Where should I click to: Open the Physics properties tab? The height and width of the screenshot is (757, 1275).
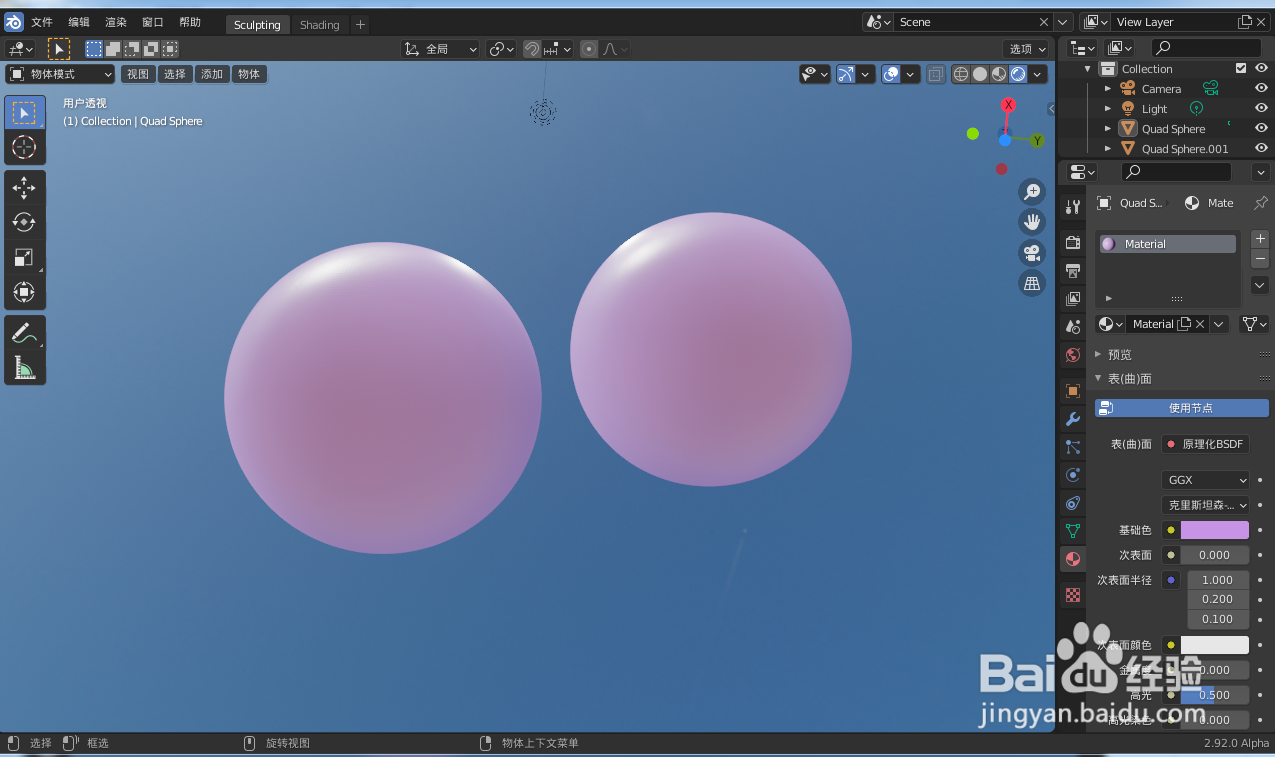click(1073, 475)
